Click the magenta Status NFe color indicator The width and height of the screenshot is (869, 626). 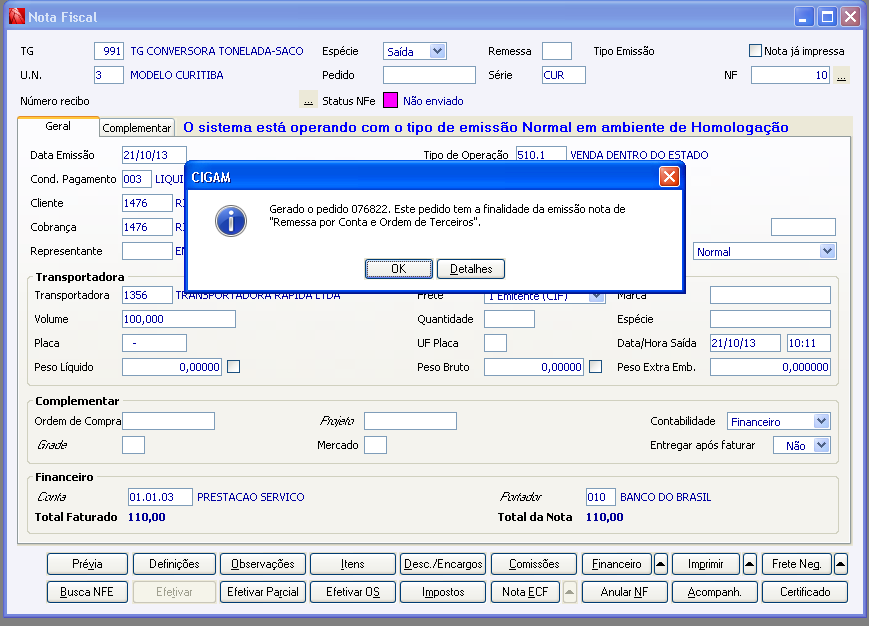tap(390, 100)
